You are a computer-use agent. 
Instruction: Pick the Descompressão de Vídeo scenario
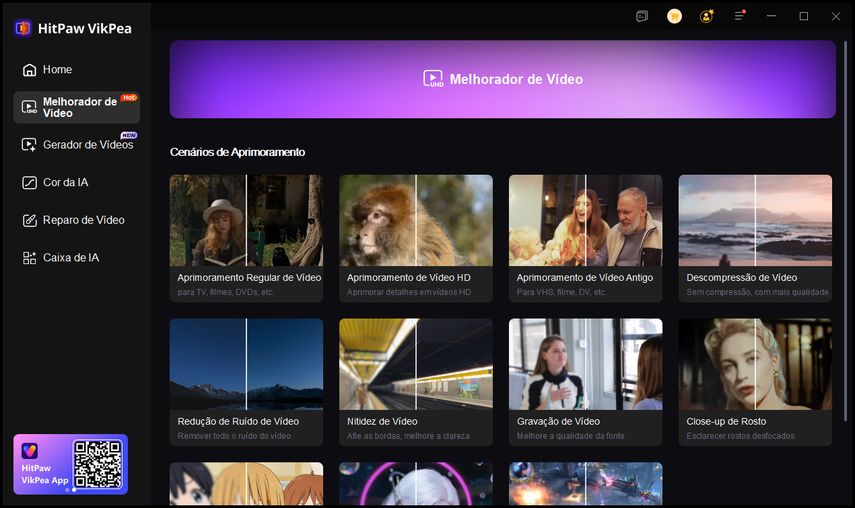coord(755,238)
